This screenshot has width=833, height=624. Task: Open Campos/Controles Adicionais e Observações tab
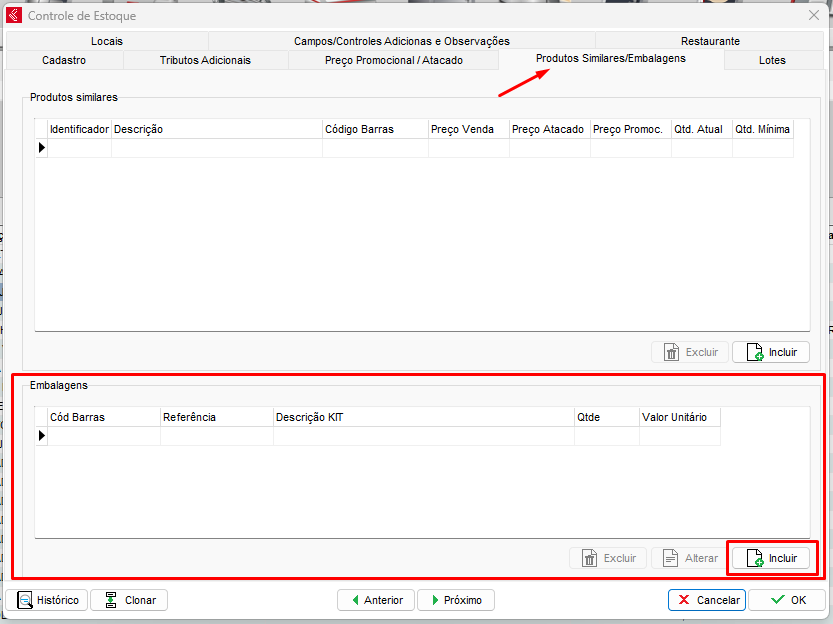click(401, 41)
